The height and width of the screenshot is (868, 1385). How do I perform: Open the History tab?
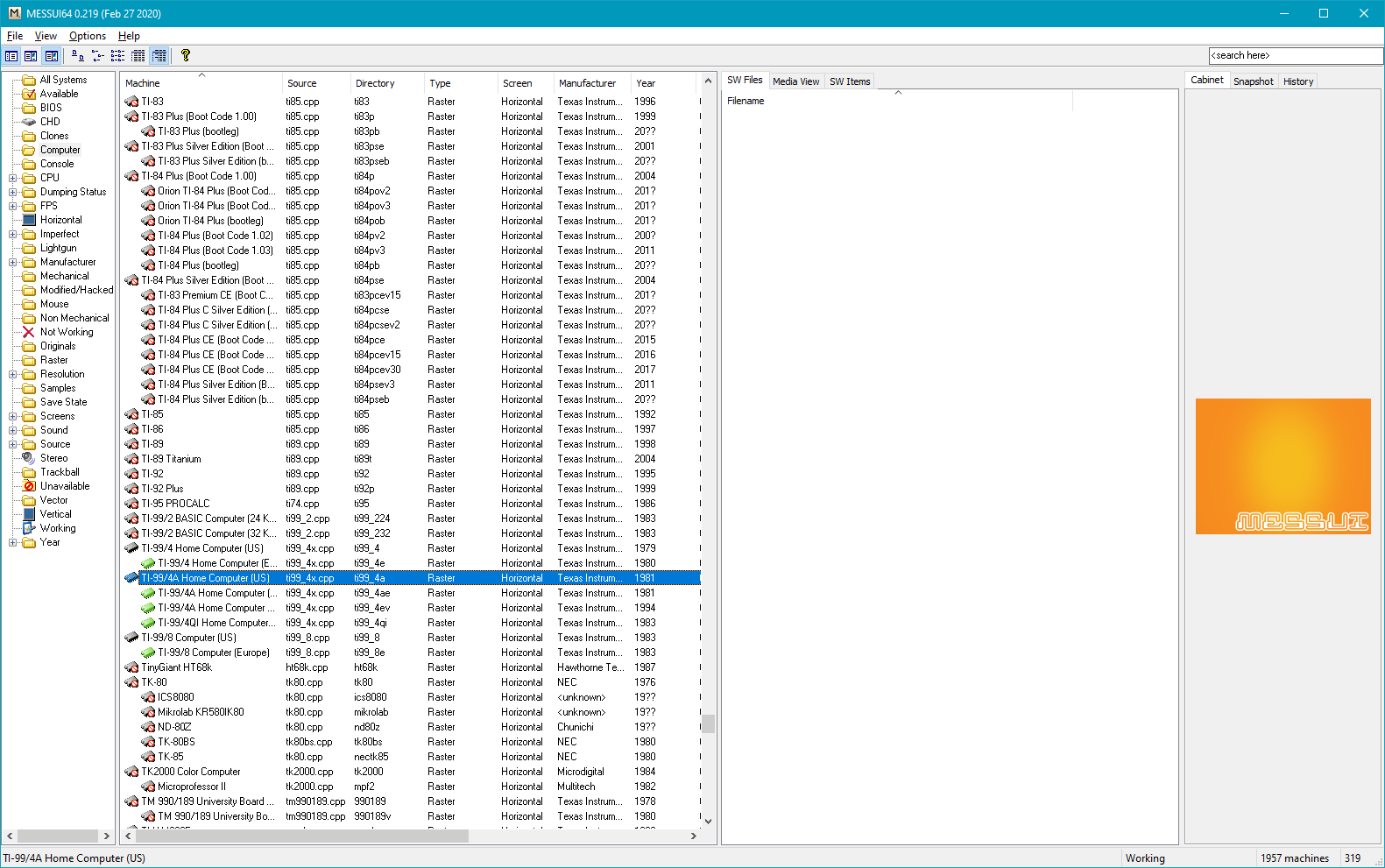point(1297,81)
